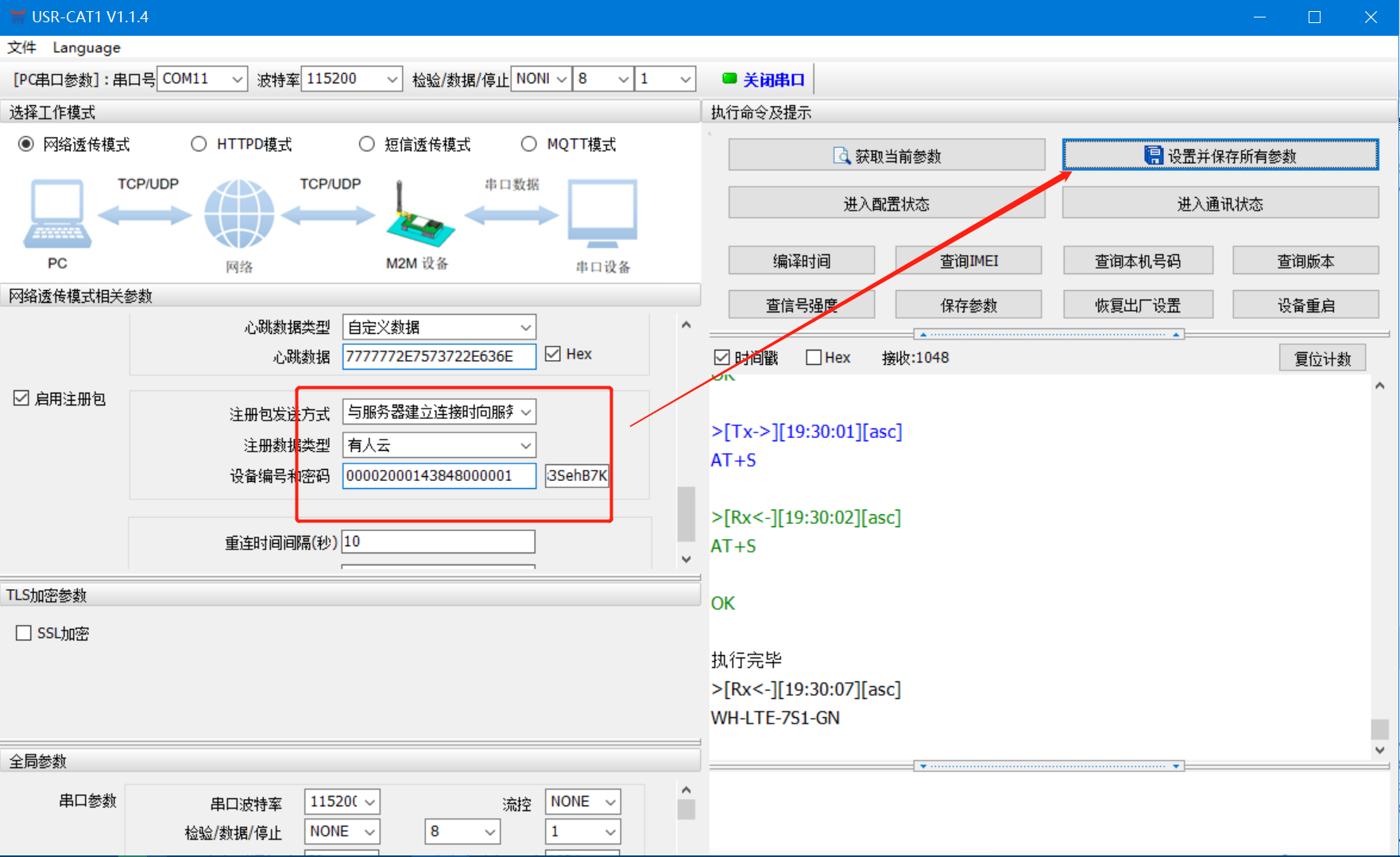Open the Language menu
Image resolution: width=1400 pixels, height=857 pixels.
tap(87, 48)
